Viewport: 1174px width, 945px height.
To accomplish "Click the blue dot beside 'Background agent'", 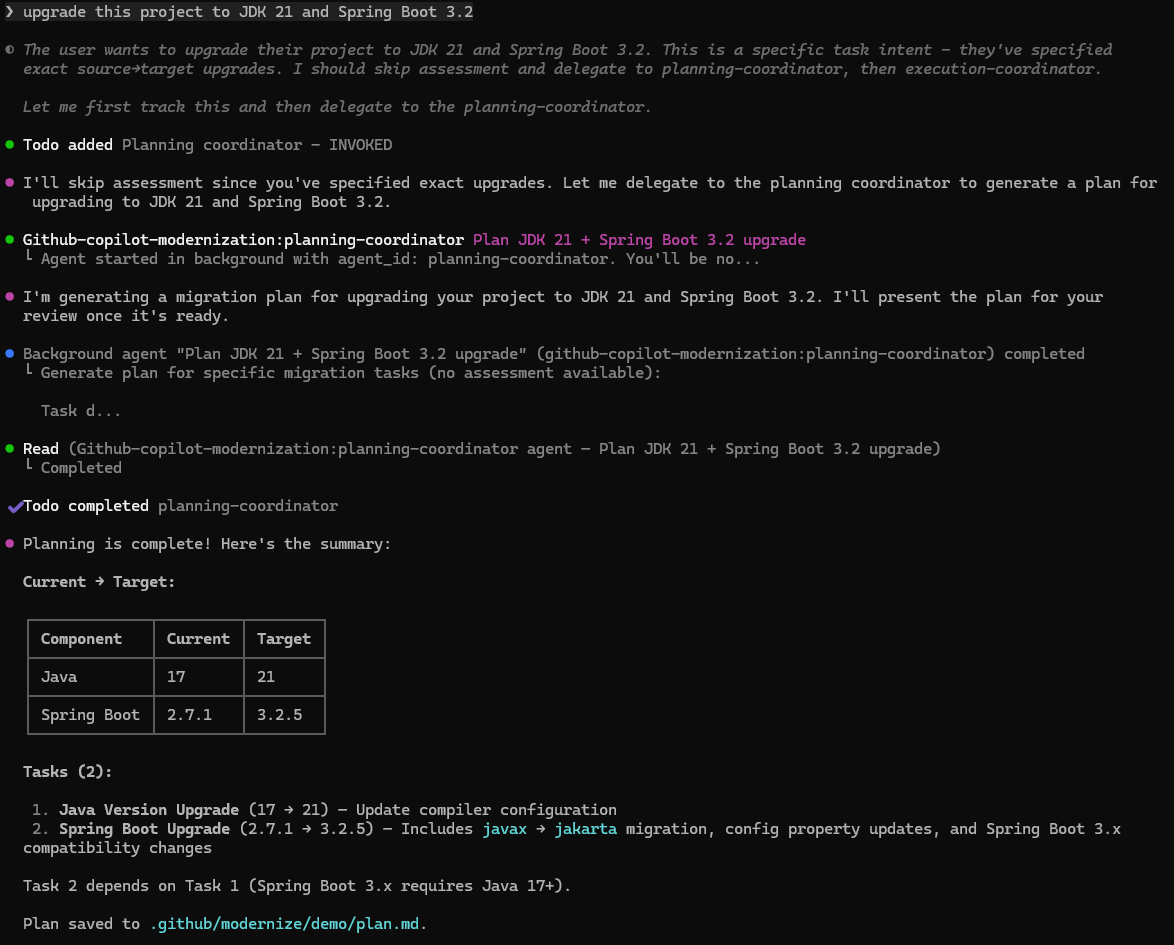I will tap(10, 353).
